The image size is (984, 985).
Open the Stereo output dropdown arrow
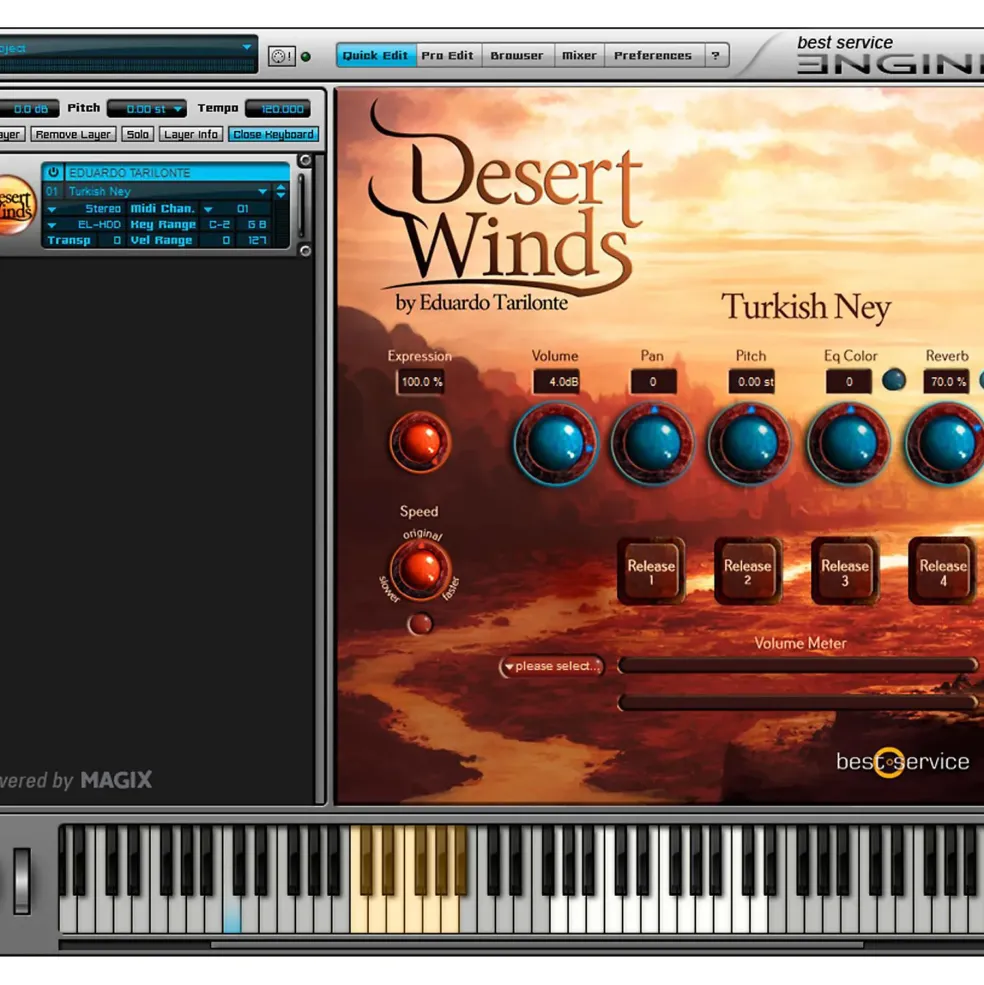[52, 209]
